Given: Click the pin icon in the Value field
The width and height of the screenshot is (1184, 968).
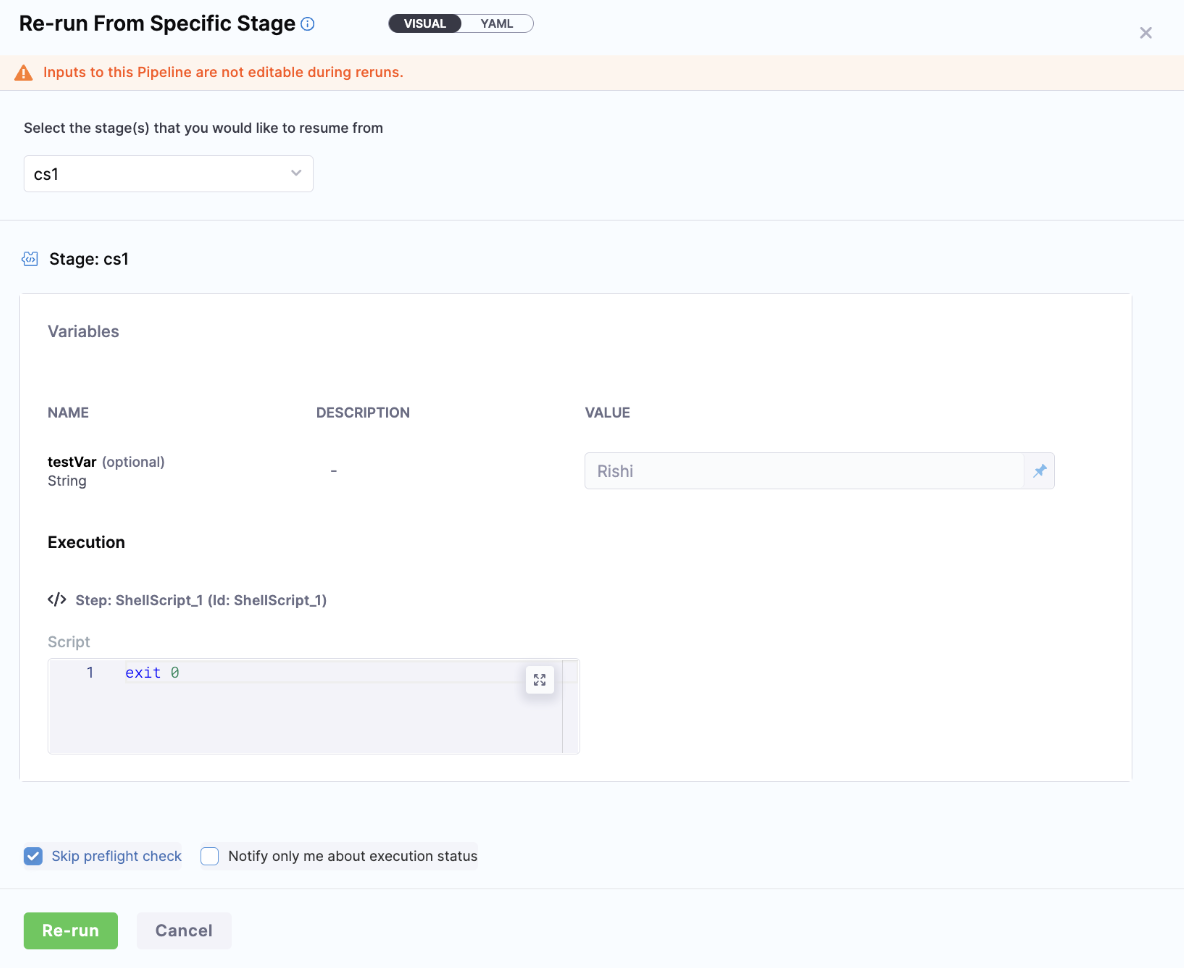Looking at the screenshot, I should (1039, 471).
